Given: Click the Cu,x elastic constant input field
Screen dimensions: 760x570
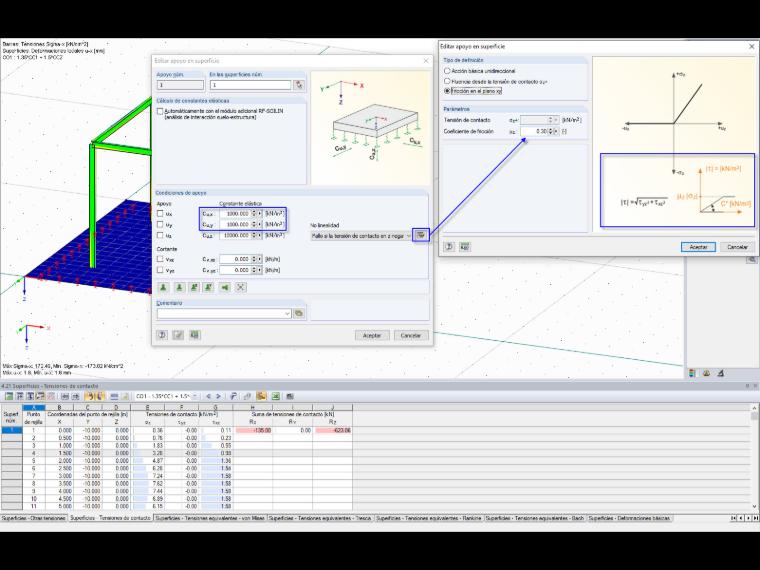Looking at the screenshot, I should coord(235,213).
